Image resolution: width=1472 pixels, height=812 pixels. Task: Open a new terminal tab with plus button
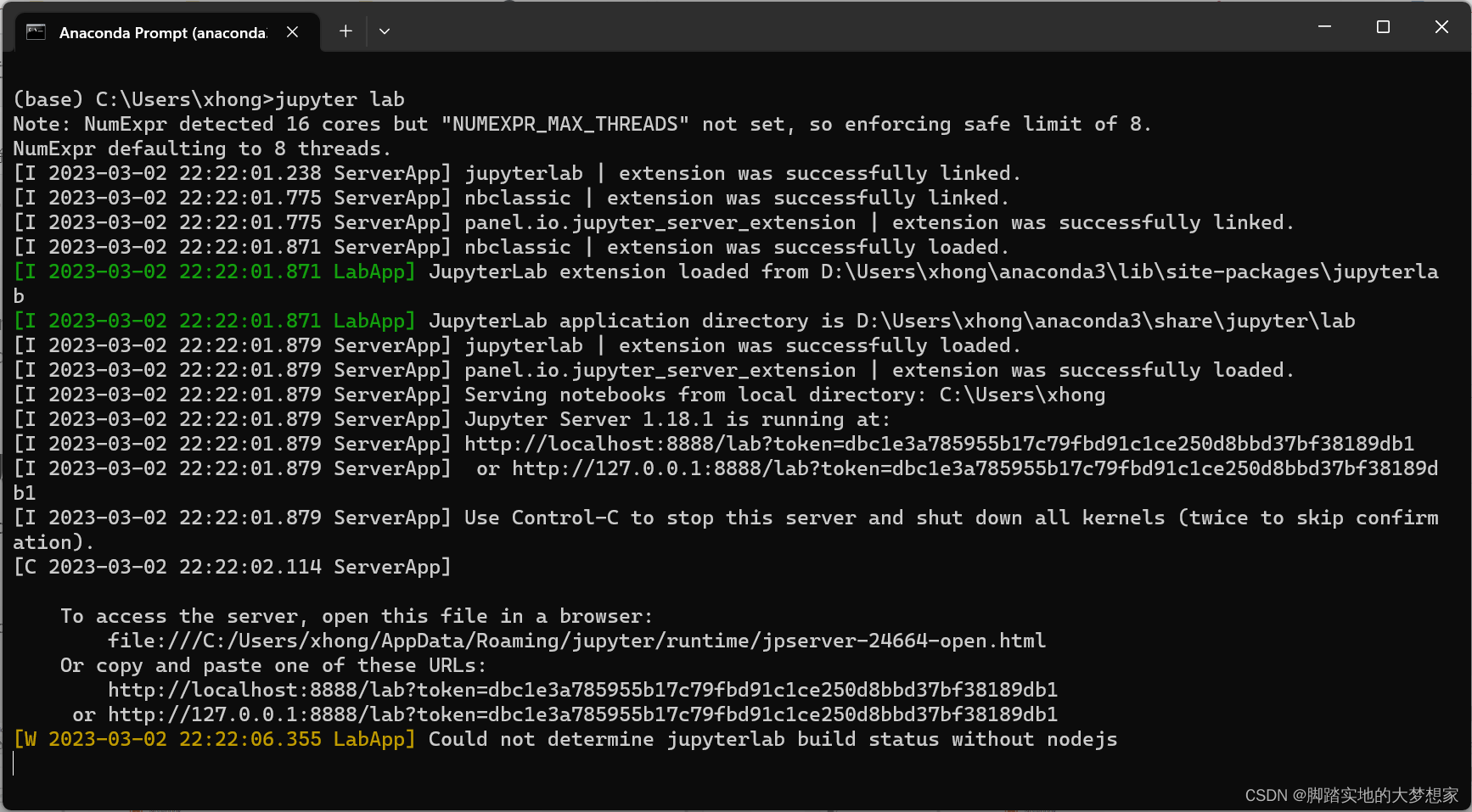[x=346, y=31]
